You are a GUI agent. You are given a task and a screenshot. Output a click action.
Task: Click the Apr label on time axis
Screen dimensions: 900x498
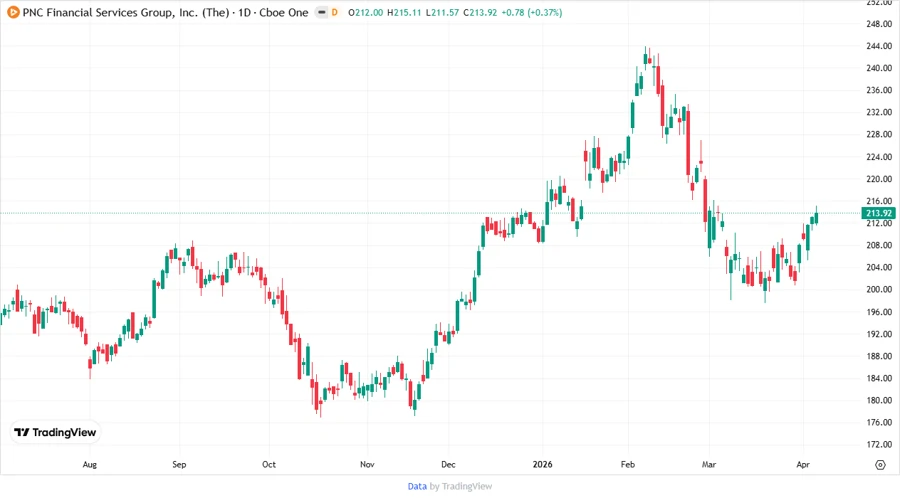[802, 465]
